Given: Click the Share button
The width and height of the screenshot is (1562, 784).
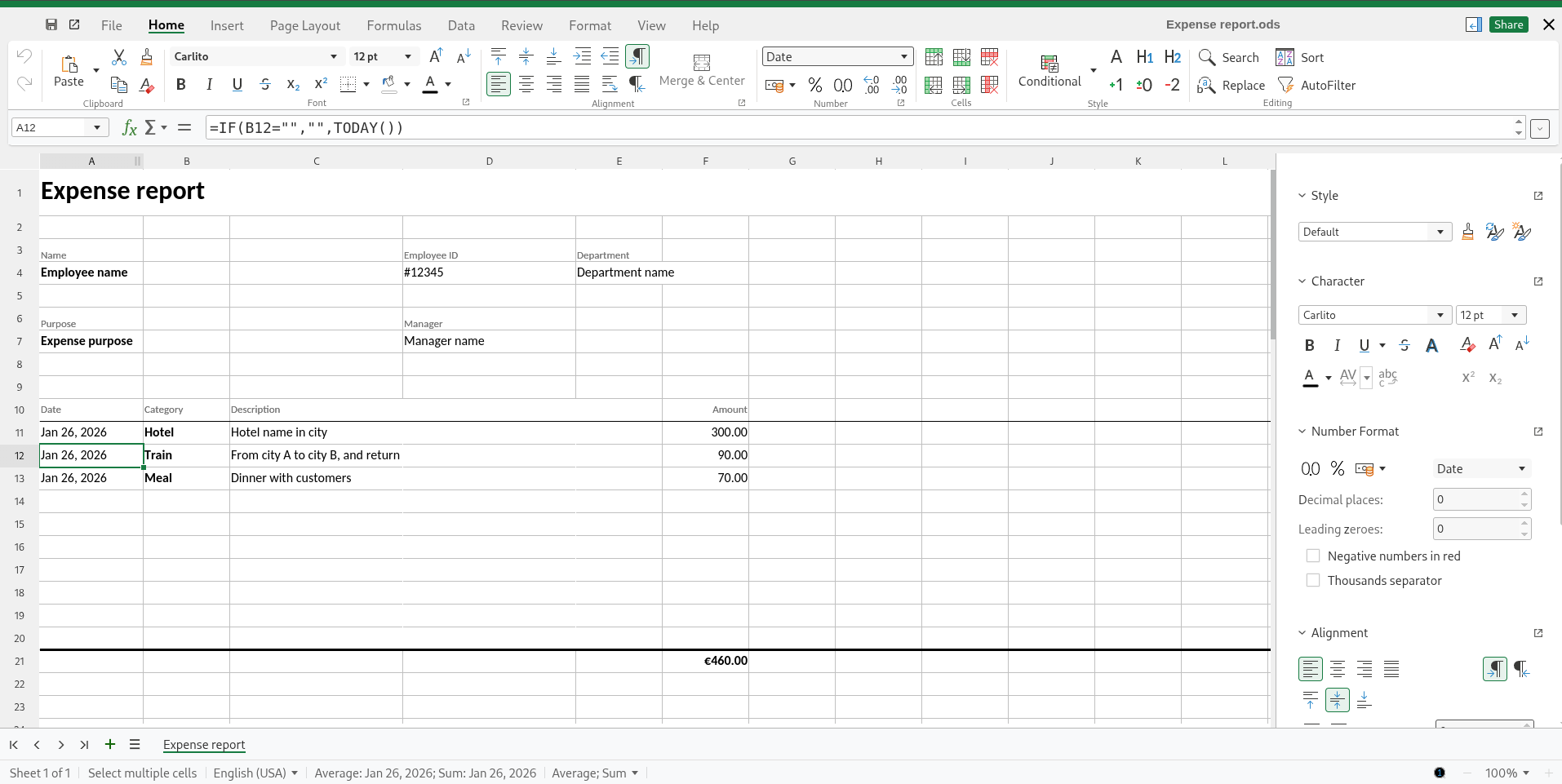Looking at the screenshot, I should pos(1508,24).
